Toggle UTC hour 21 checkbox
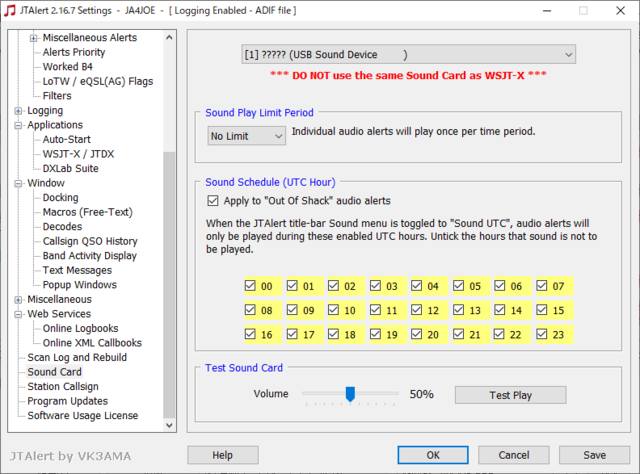 (x=459, y=334)
